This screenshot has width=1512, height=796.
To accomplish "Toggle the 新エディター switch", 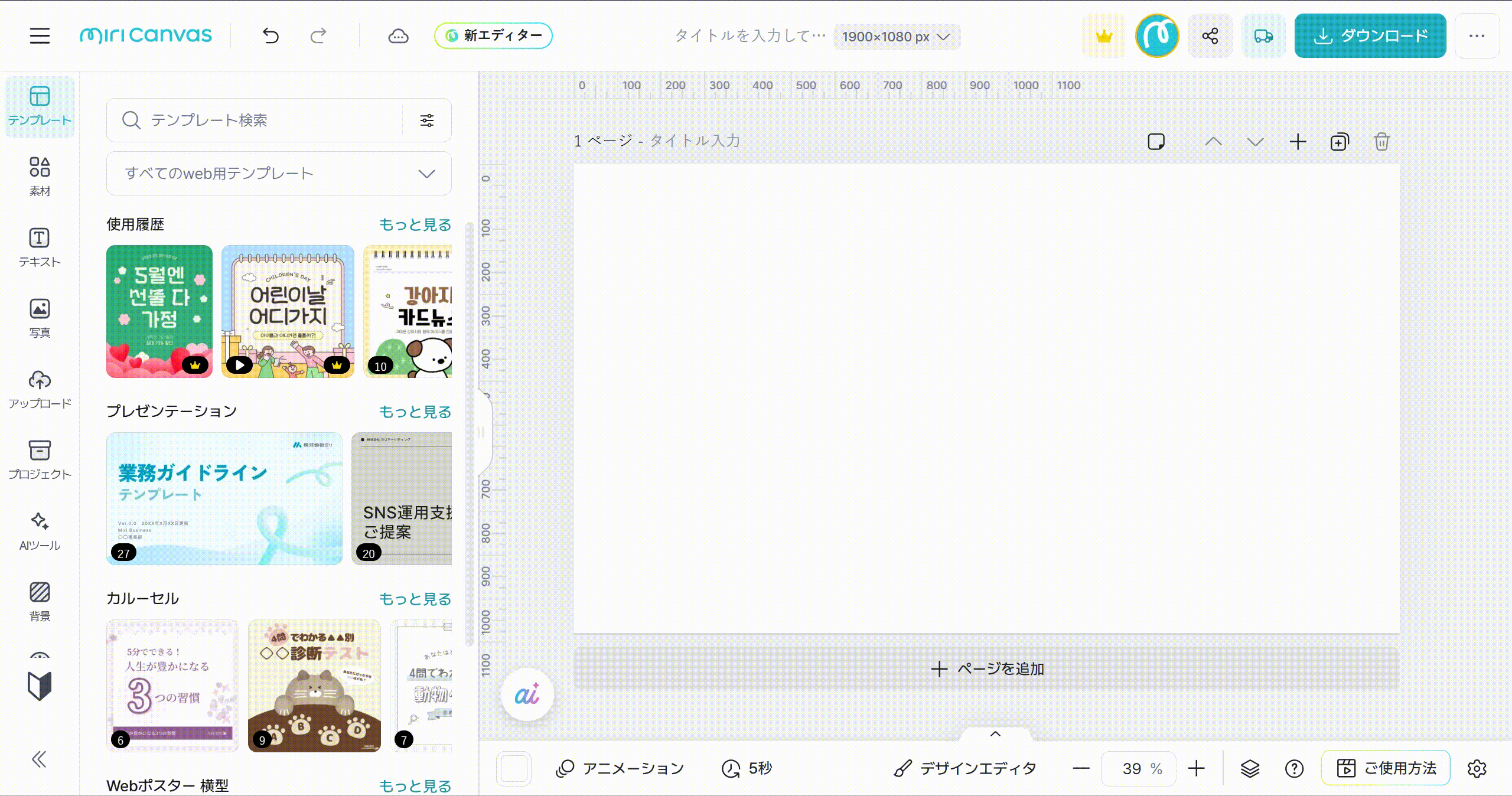I will [493, 35].
